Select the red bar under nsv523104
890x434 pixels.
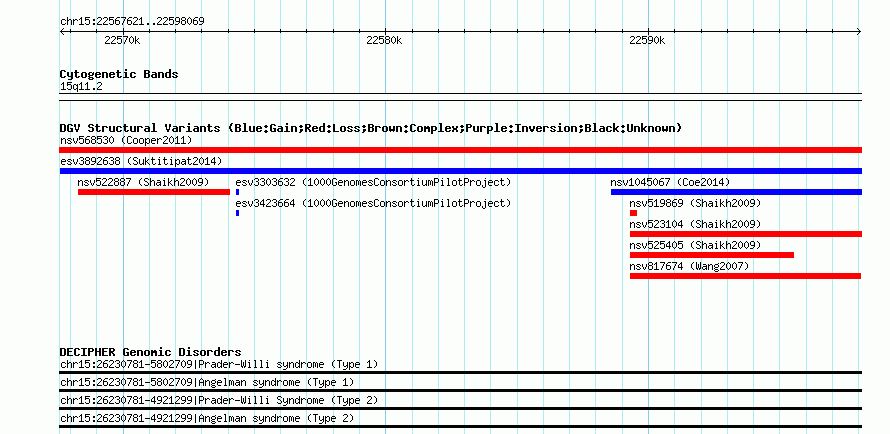(x=746, y=234)
